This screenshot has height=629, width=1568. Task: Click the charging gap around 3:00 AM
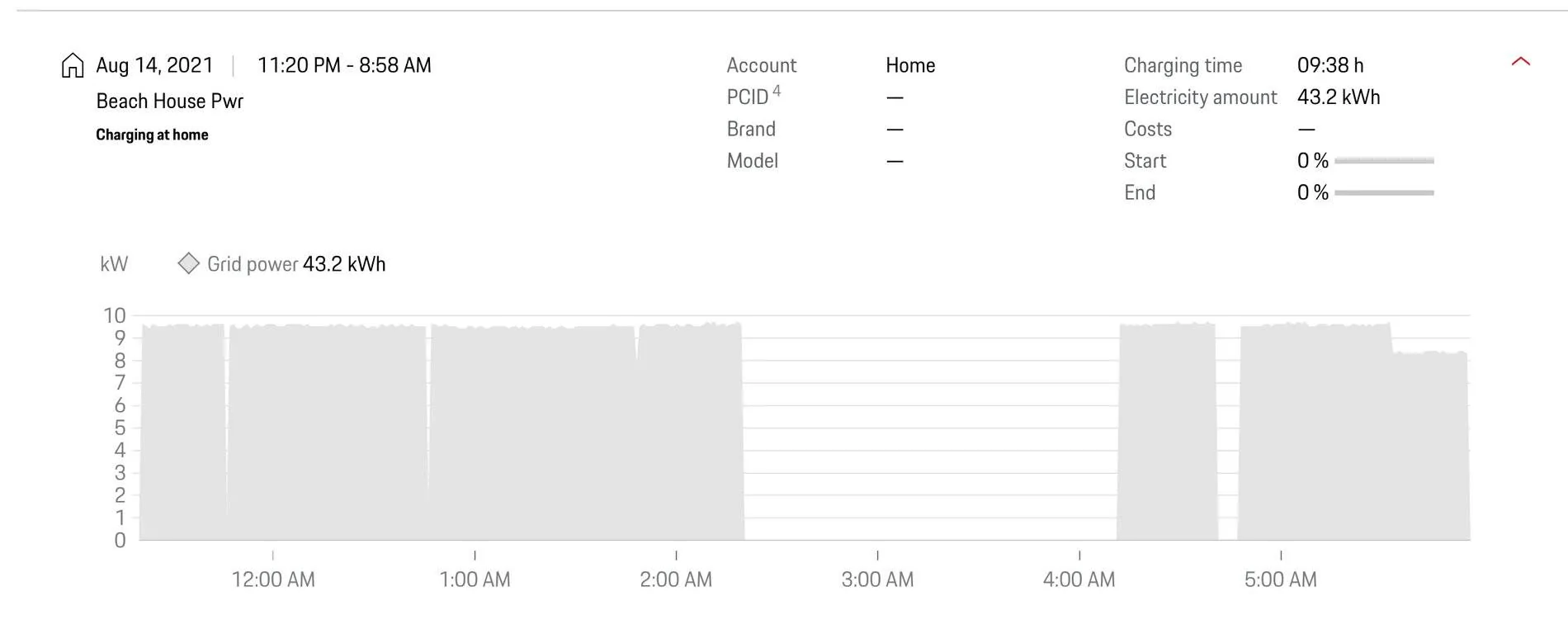click(930, 429)
